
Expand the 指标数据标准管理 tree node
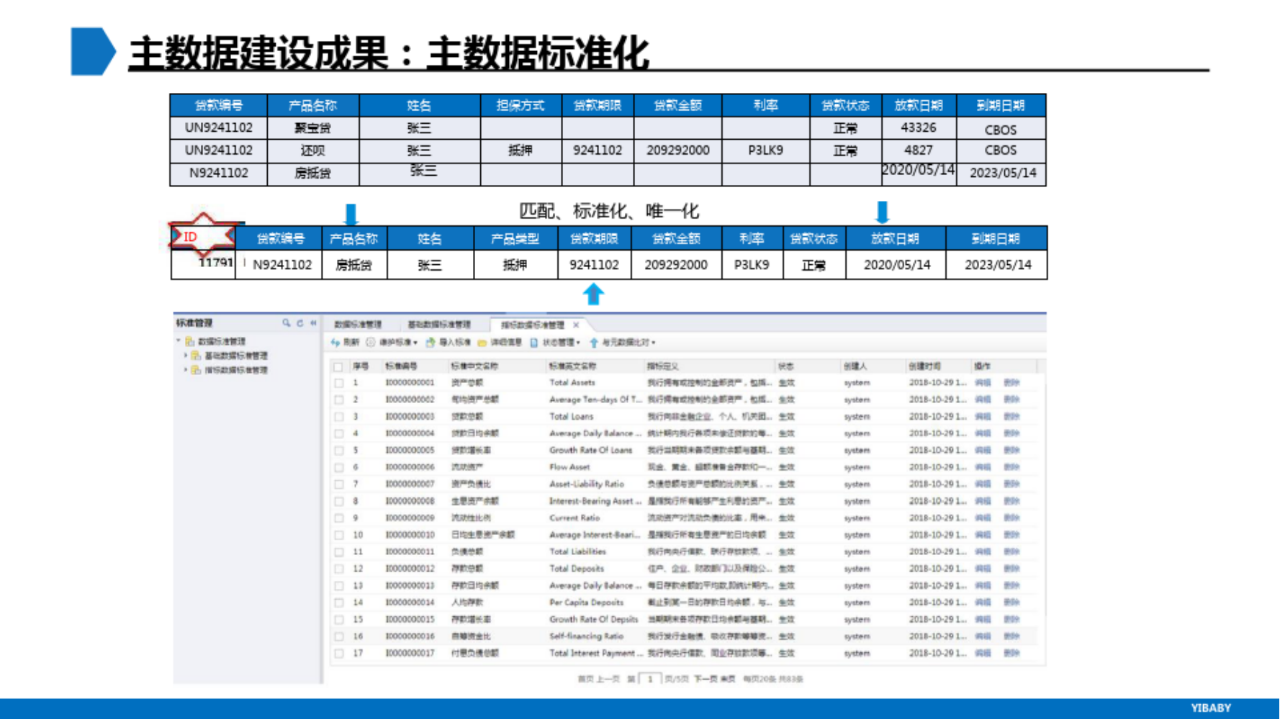pyautogui.click(x=186, y=370)
